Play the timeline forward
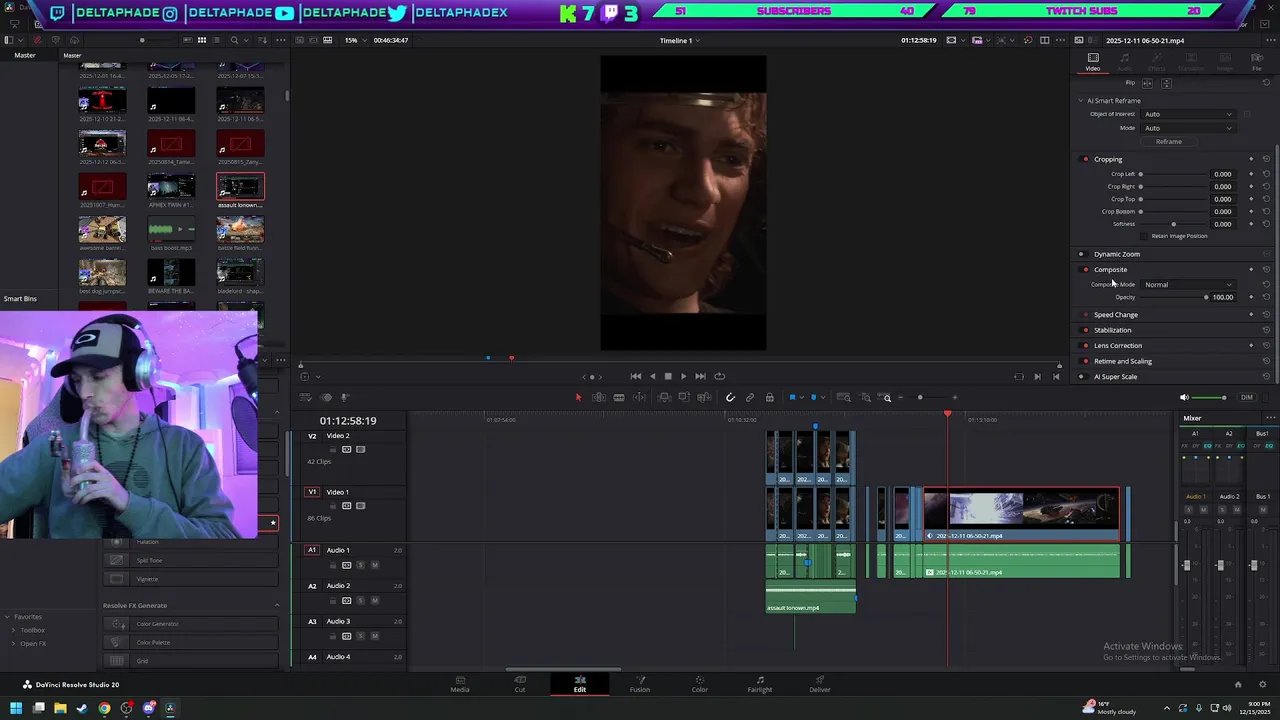Viewport: 1280px width, 720px height. click(x=683, y=376)
